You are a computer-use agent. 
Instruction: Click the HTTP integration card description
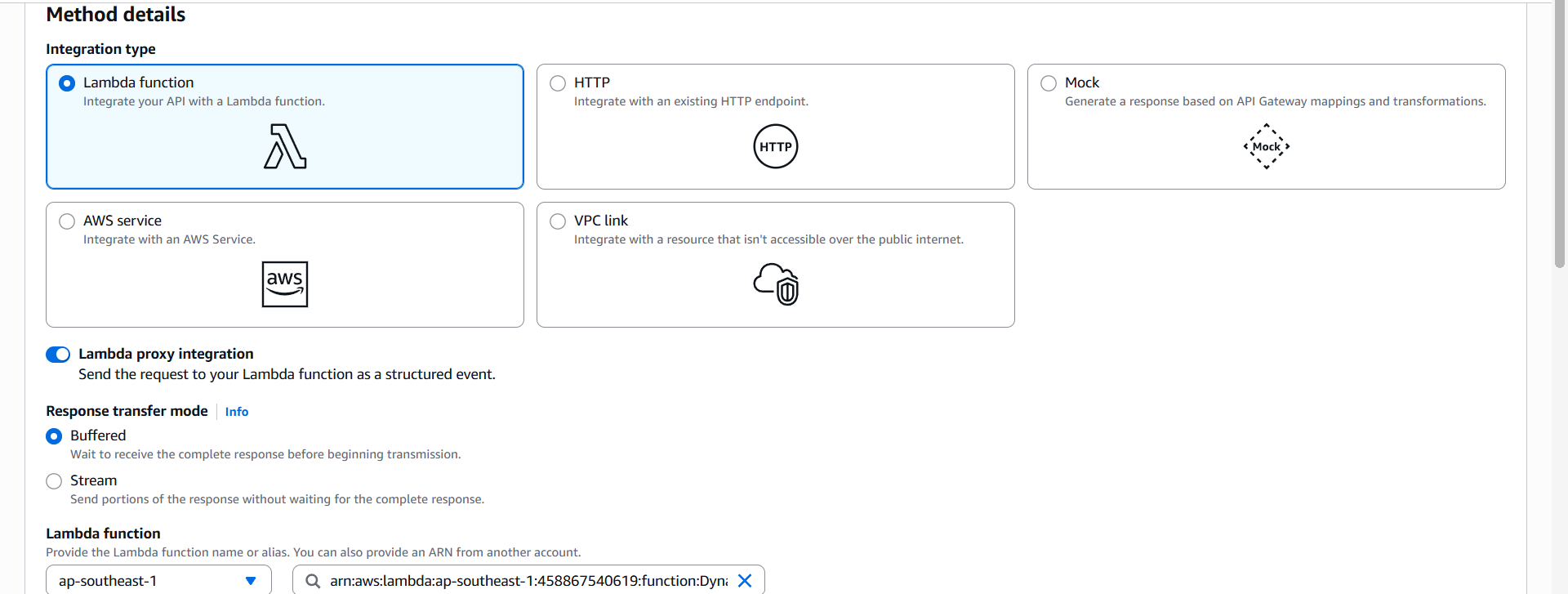691,101
